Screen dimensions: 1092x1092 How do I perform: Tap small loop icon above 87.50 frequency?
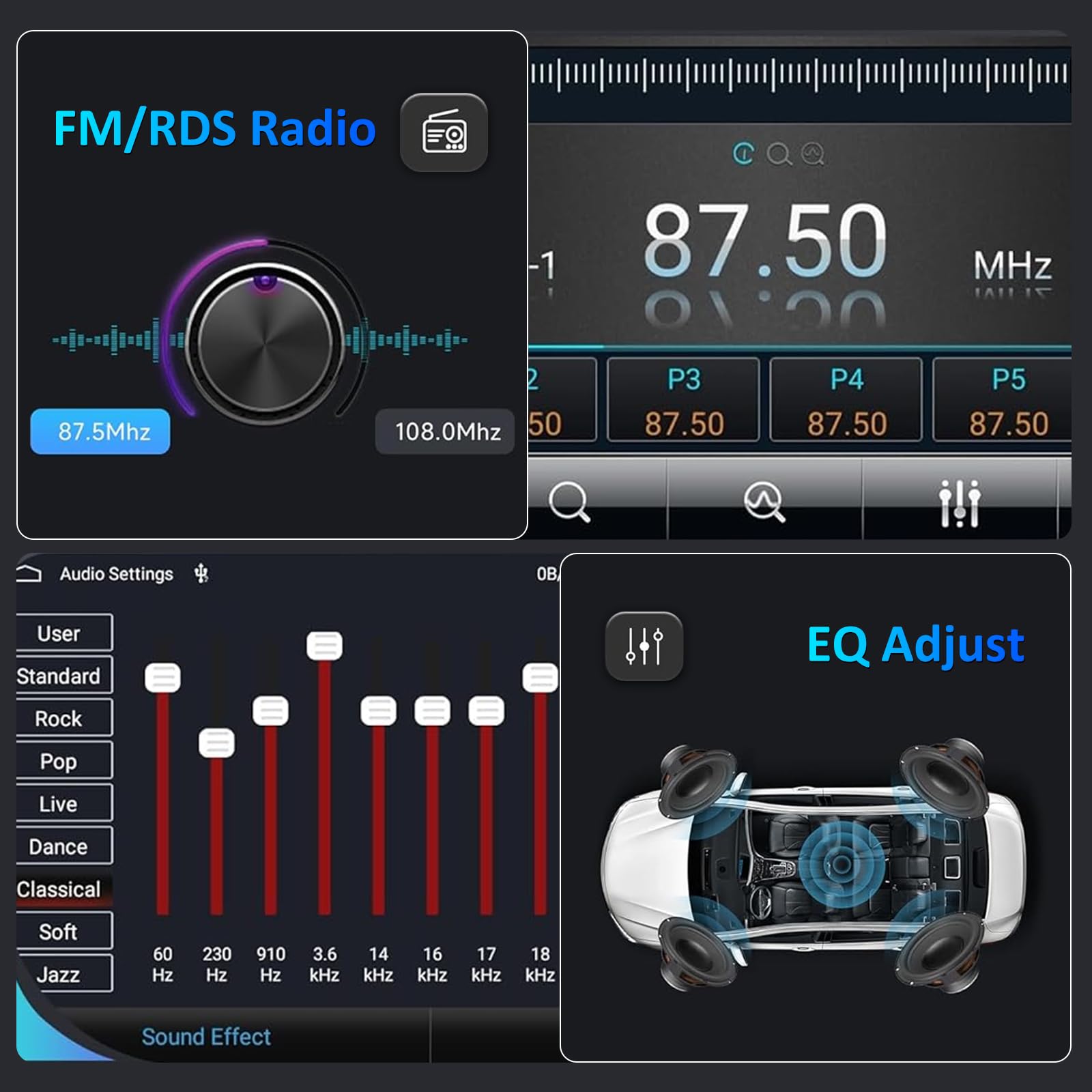coord(743,154)
